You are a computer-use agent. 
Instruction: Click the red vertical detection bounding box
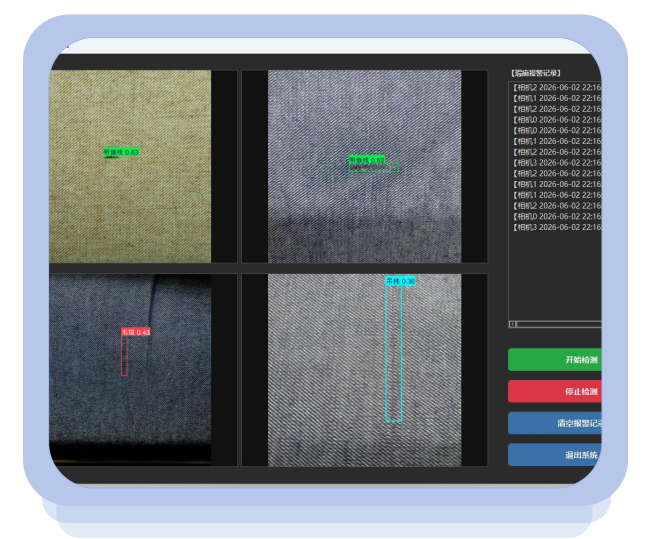point(124,356)
